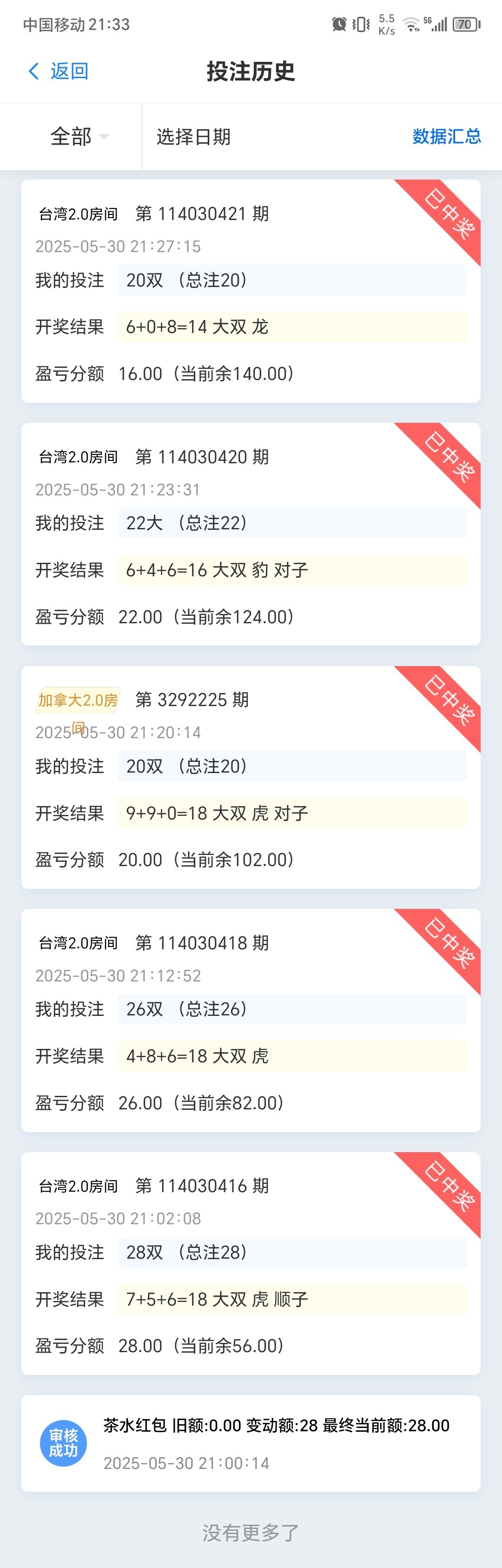502x1568 pixels.
Task: Tap the alarm clock status icon
Action: (x=339, y=24)
